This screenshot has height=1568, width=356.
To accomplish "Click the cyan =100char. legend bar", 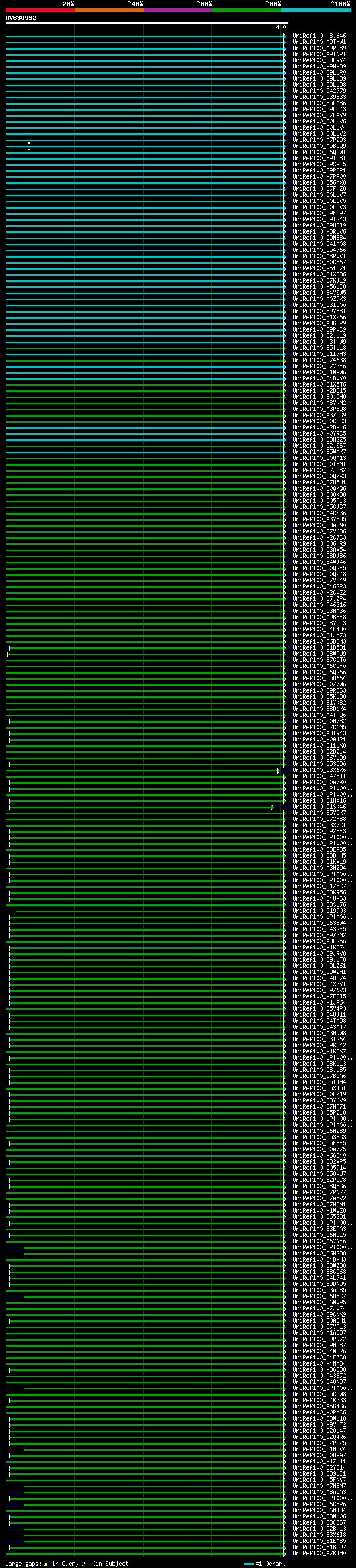I will [248, 1563].
